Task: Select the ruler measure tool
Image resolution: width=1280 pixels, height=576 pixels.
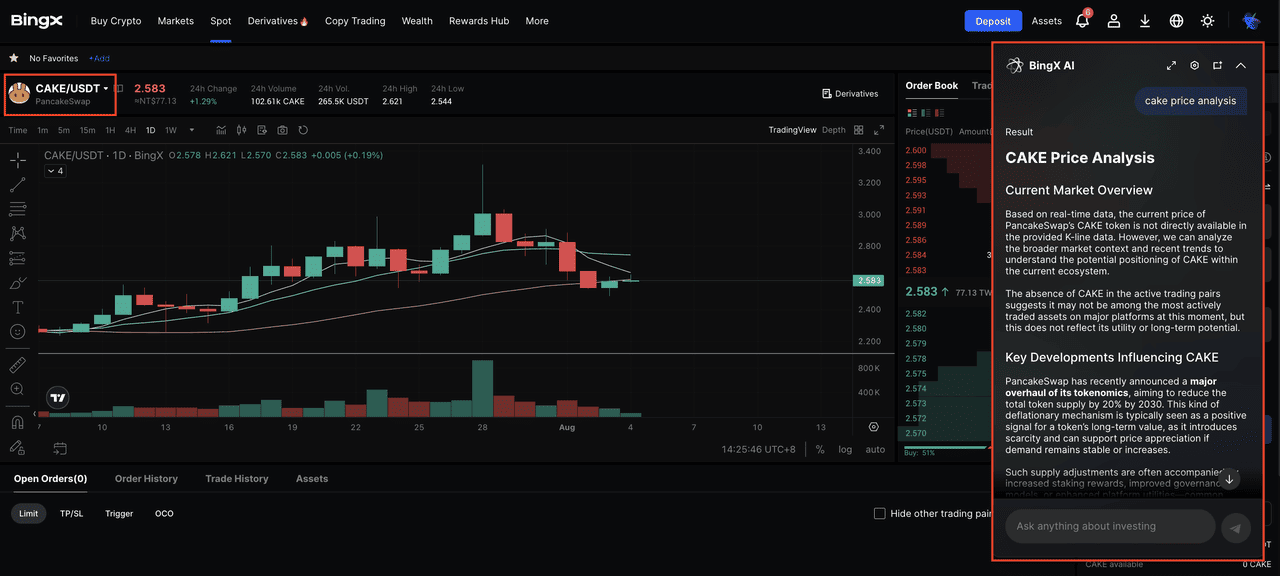Action: [x=17, y=365]
